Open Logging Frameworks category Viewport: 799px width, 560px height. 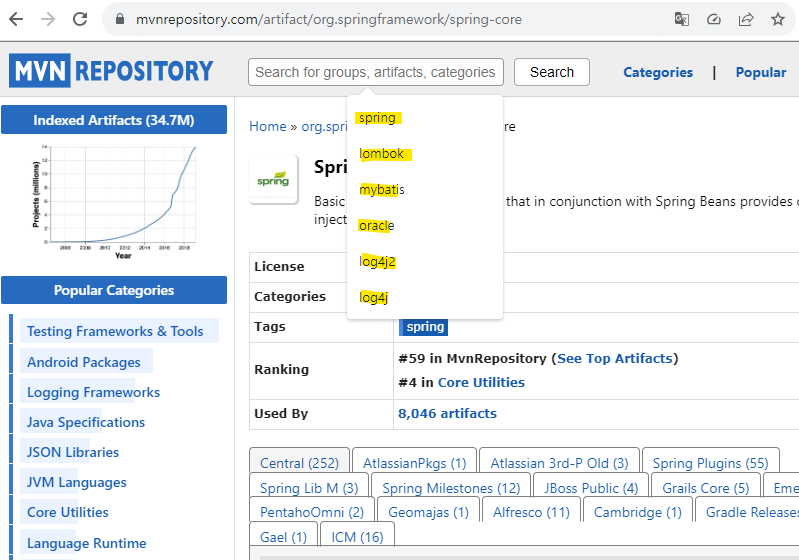[93, 392]
